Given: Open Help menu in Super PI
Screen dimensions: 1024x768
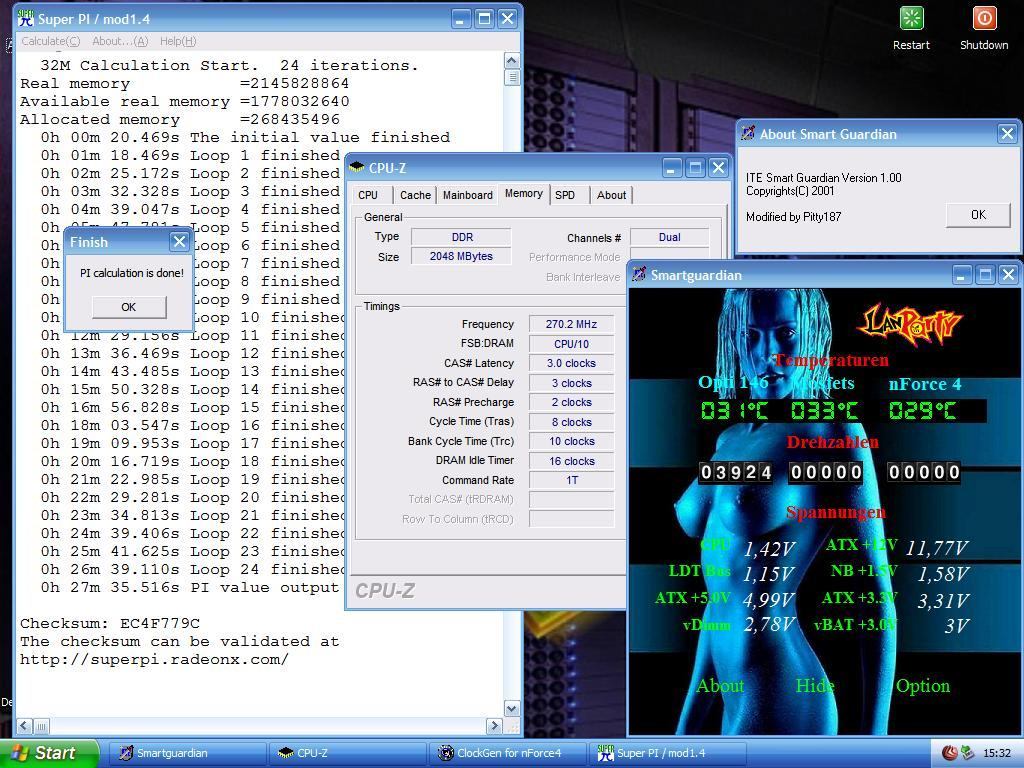Looking at the screenshot, I should tap(178, 41).
